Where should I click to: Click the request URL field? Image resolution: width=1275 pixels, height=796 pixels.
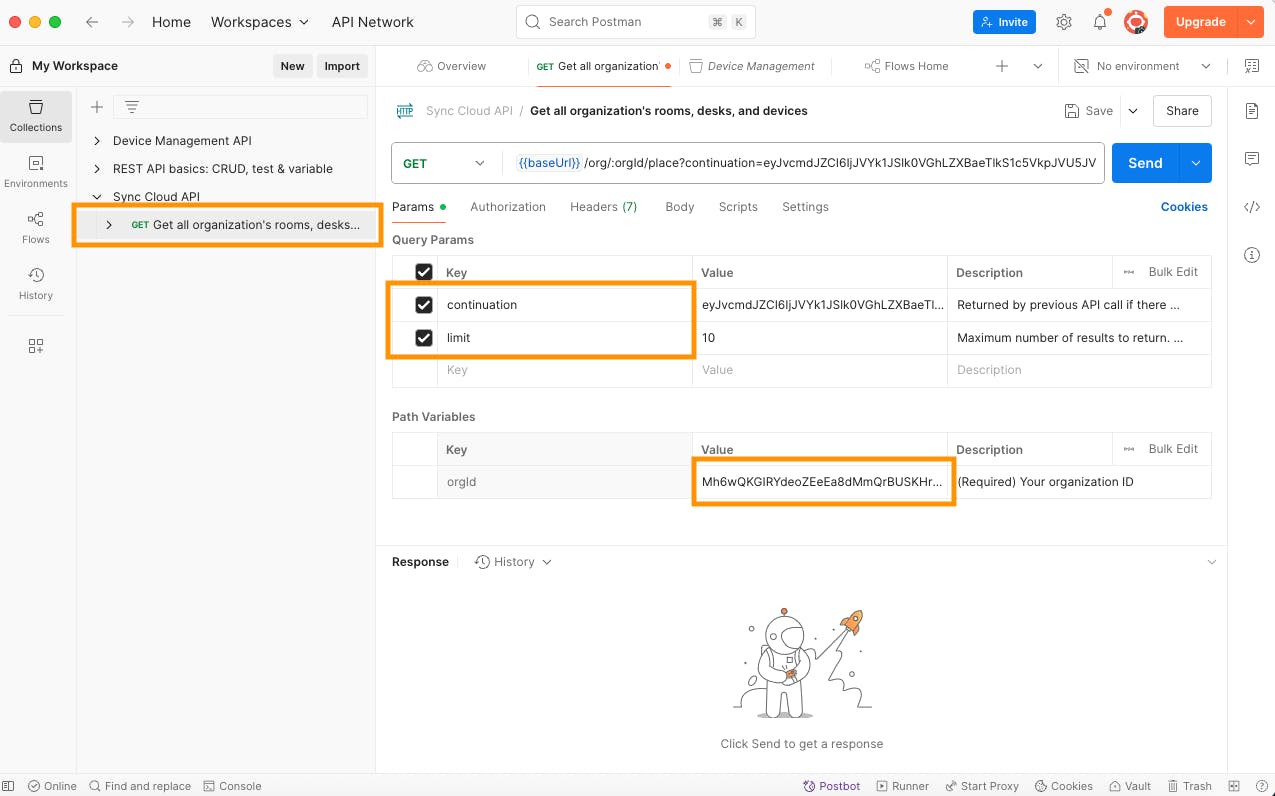[803, 163]
